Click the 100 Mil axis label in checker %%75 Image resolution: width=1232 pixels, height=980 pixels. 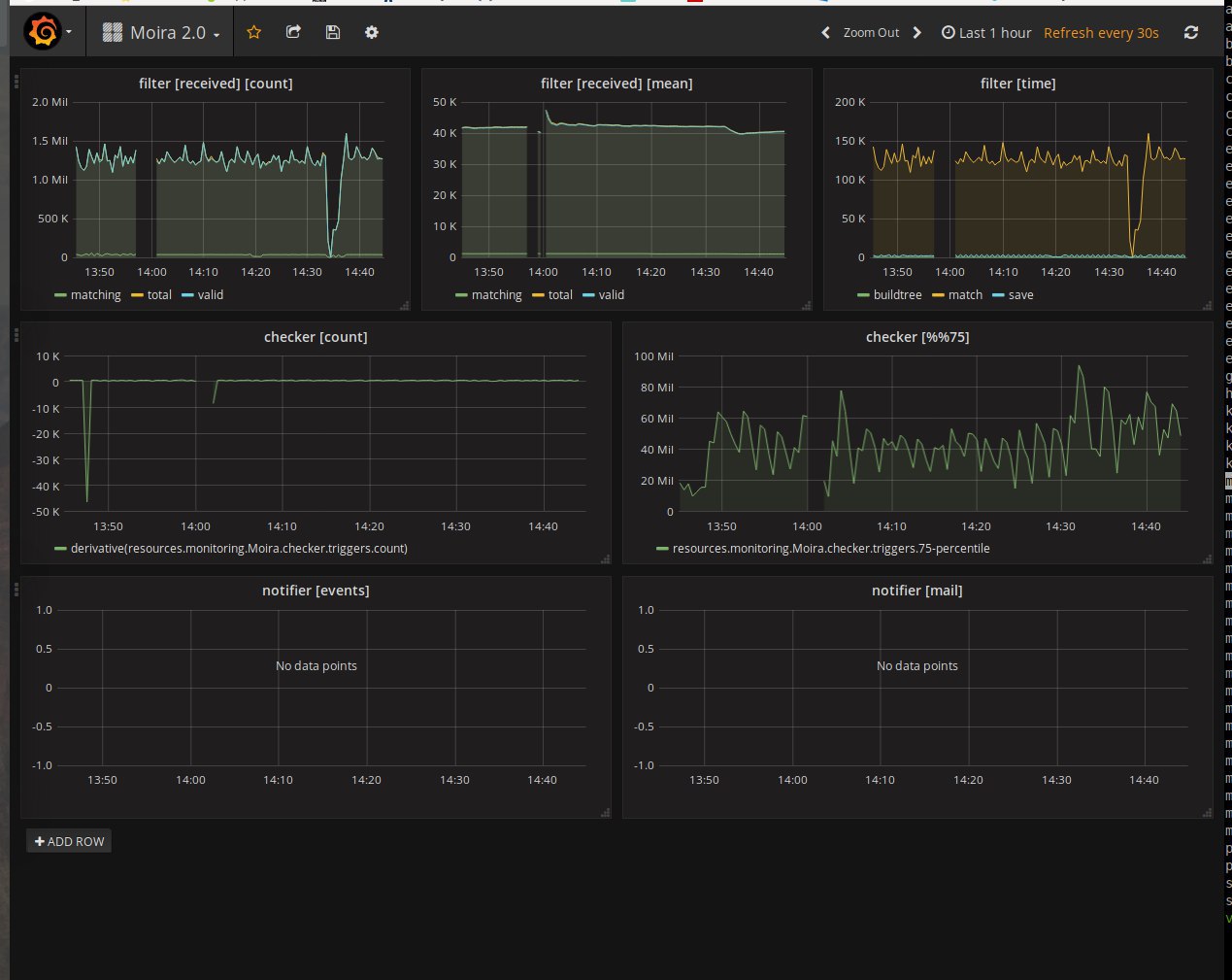click(653, 356)
